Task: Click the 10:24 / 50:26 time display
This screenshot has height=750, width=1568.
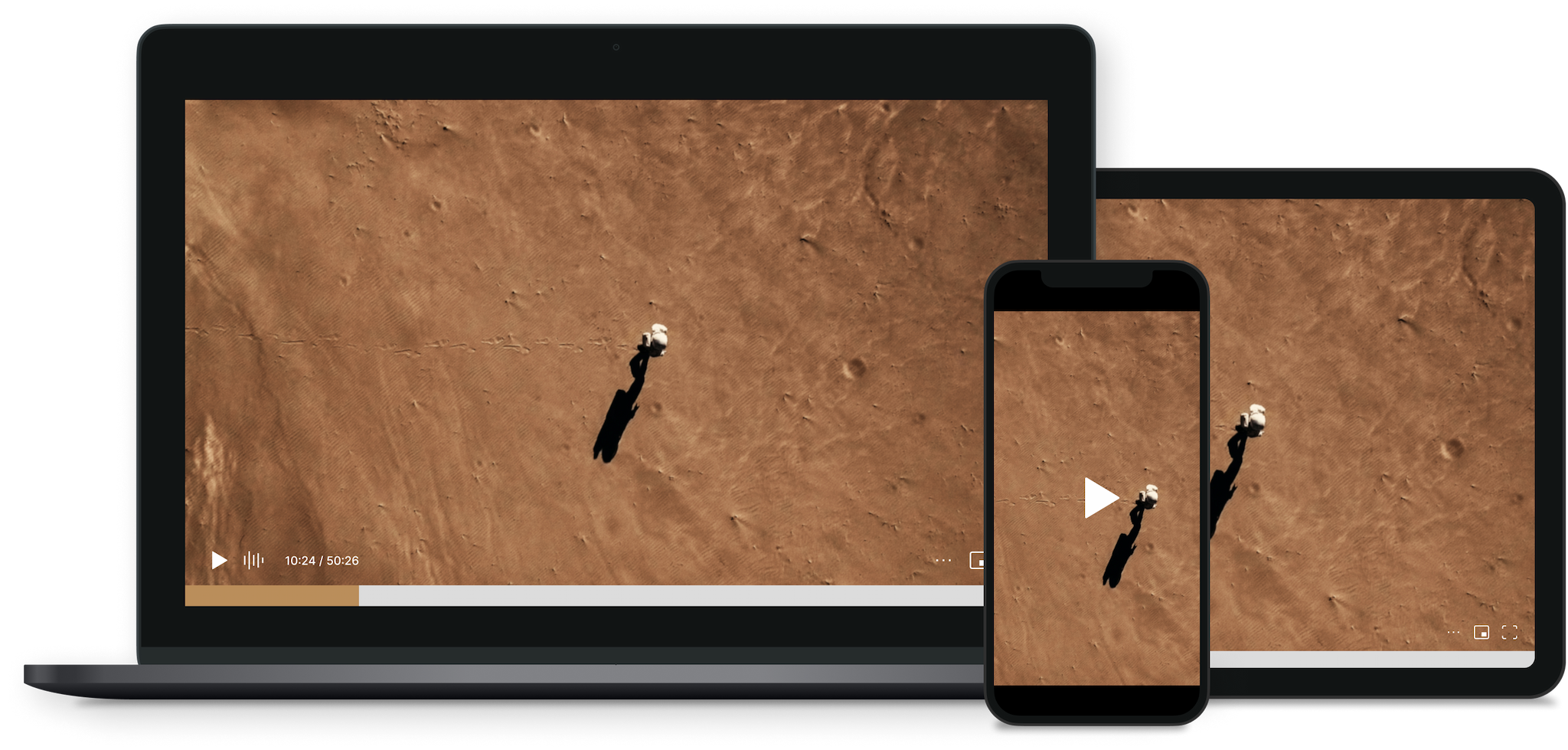Action: click(x=322, y=561)
